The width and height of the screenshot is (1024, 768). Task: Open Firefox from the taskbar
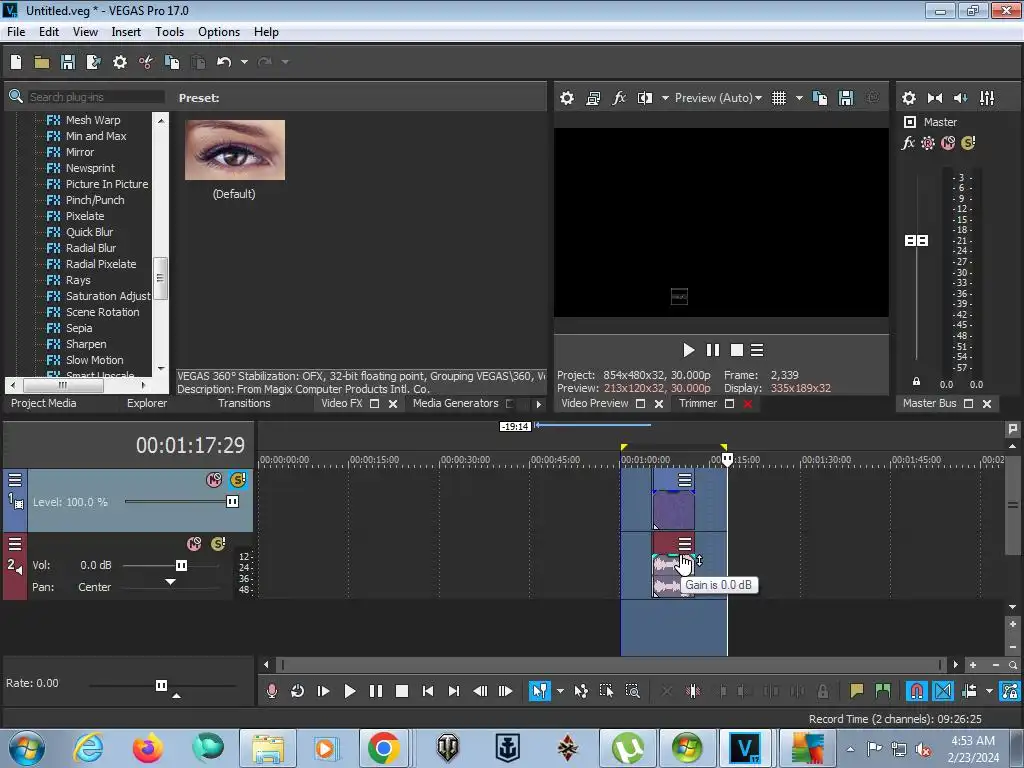(148, 748)
